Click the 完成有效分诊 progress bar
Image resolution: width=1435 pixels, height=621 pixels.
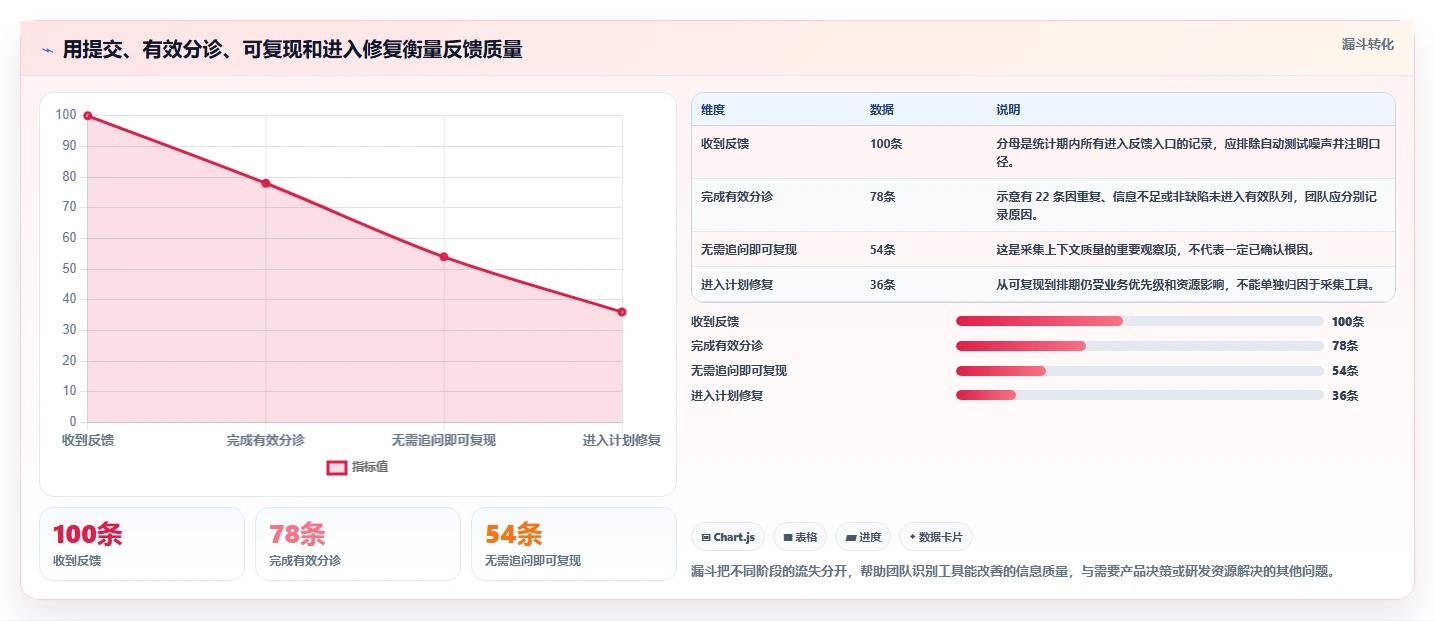coord(1140,346)
